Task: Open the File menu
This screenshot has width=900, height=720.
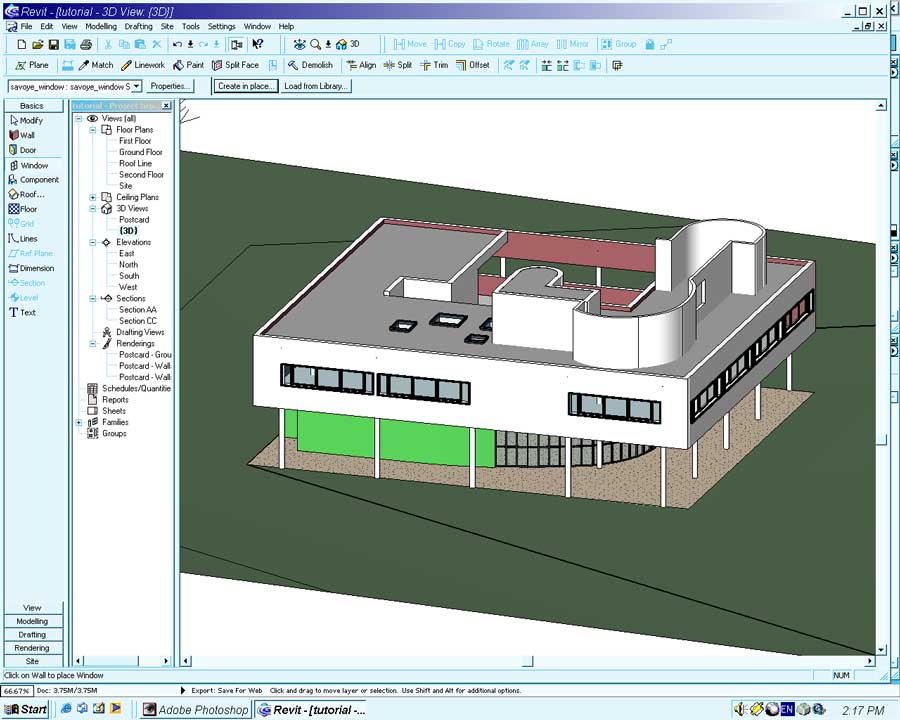Action: [x=26, y=26]
